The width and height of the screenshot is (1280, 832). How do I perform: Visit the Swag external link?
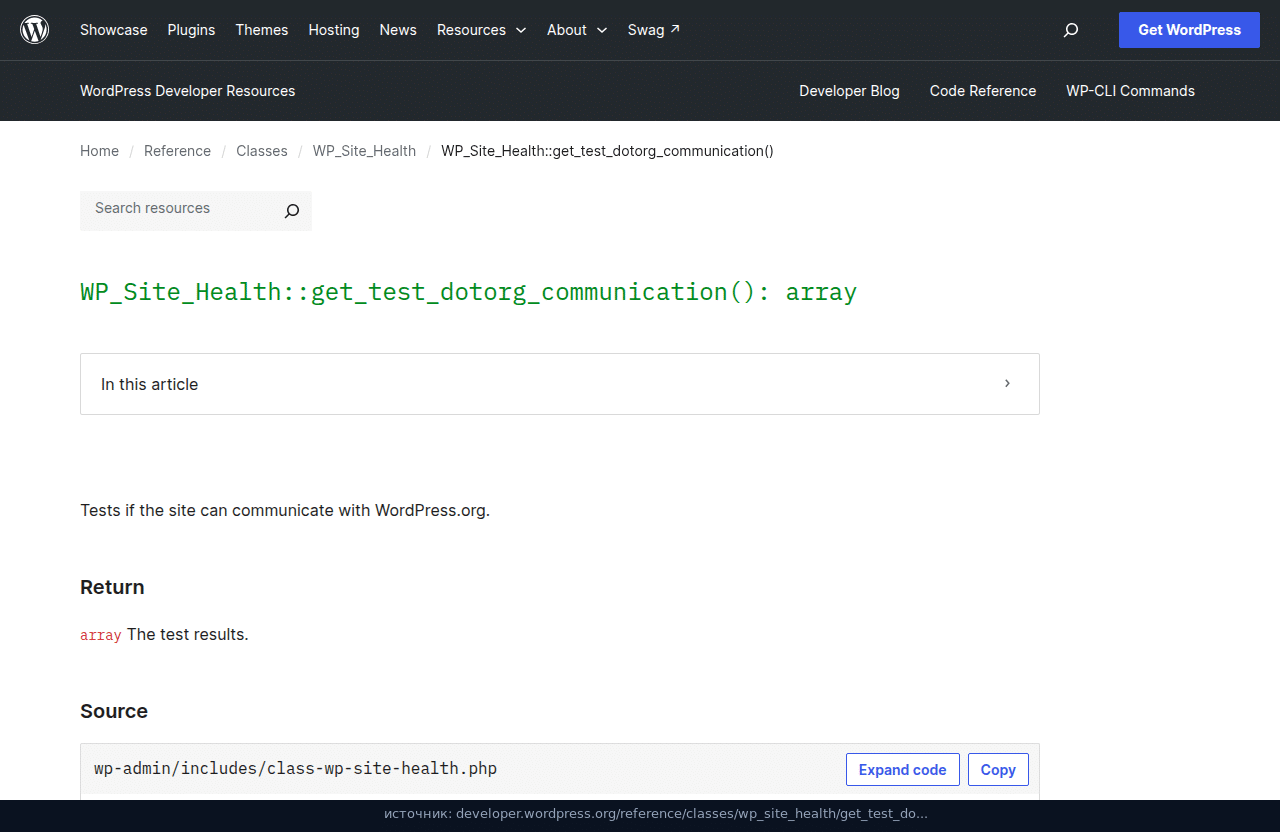coord(654,30)
